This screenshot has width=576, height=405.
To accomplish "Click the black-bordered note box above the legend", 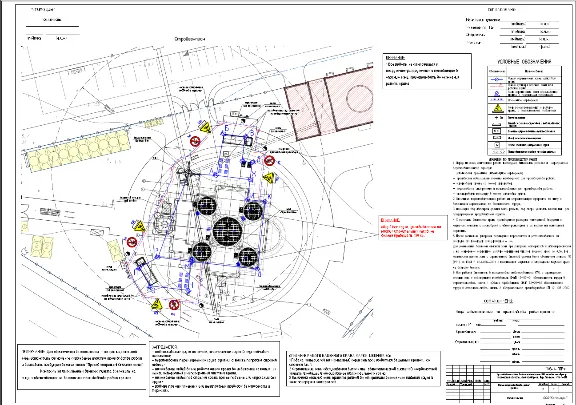I will [427, 71].
